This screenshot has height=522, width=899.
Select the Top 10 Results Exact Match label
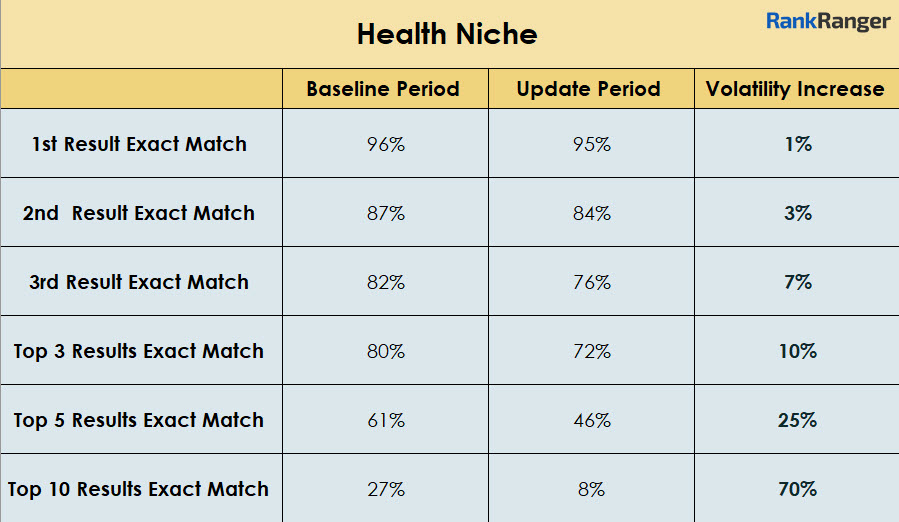139,489
